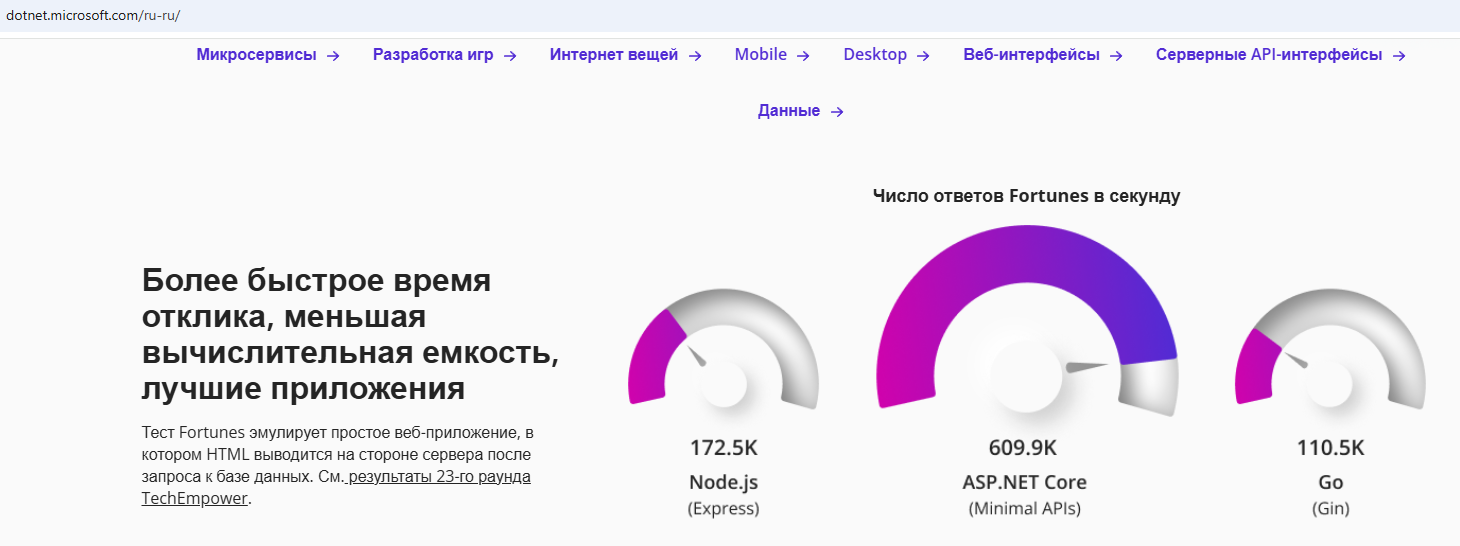Navigate to Веб-интерфейсы
1460x546 pixels.
tap(1031, 55)
